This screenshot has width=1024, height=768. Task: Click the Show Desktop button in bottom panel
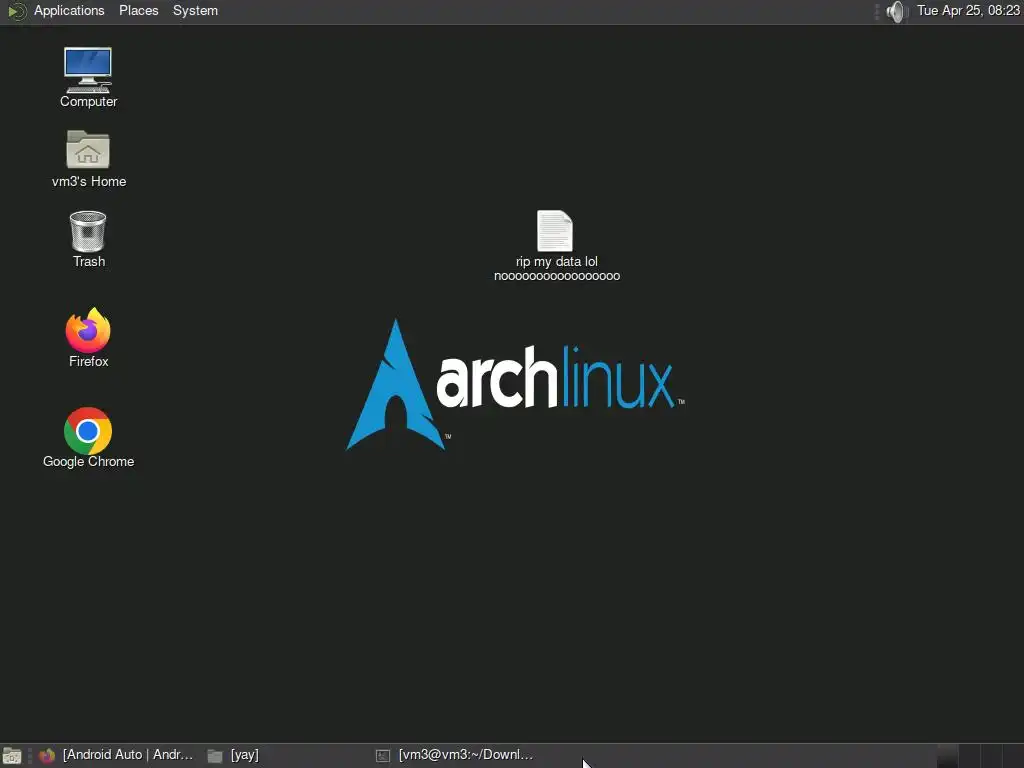coord(12,756)
